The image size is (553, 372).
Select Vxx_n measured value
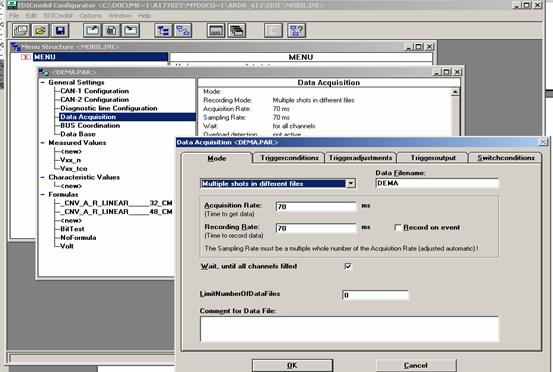click(x=70, y=160)
